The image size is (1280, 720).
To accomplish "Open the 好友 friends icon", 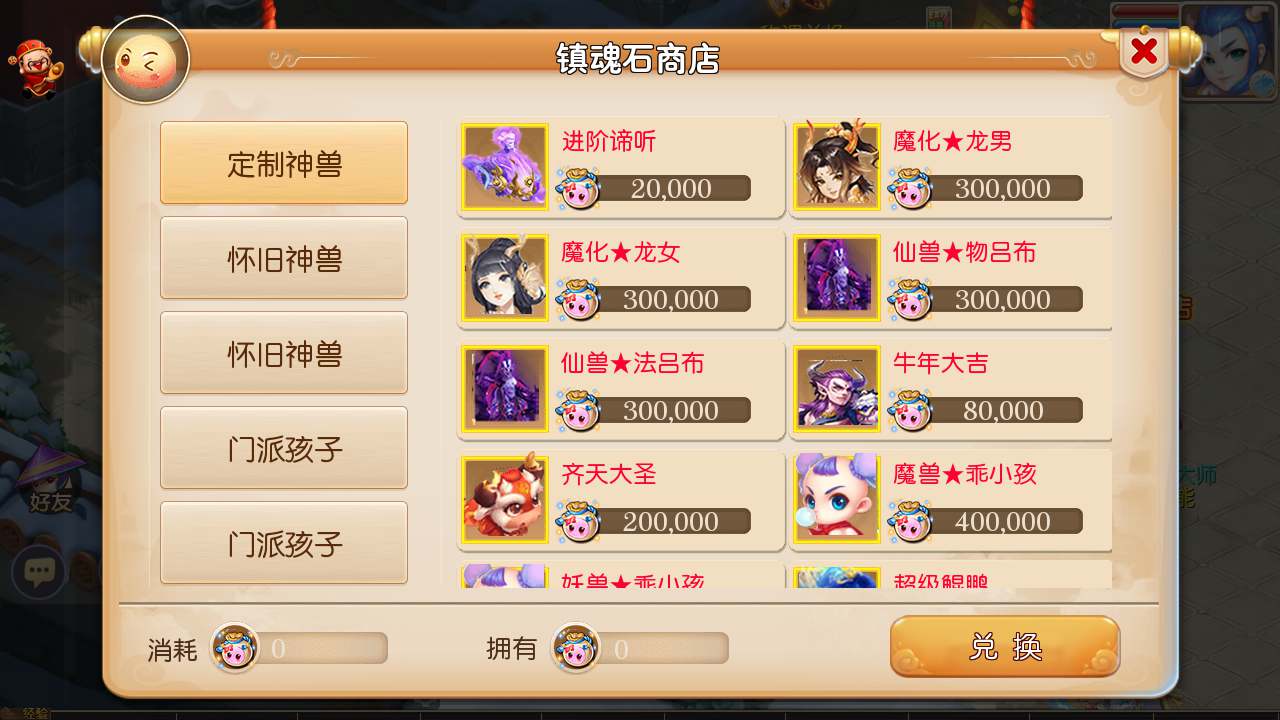I will click(50, 482).
